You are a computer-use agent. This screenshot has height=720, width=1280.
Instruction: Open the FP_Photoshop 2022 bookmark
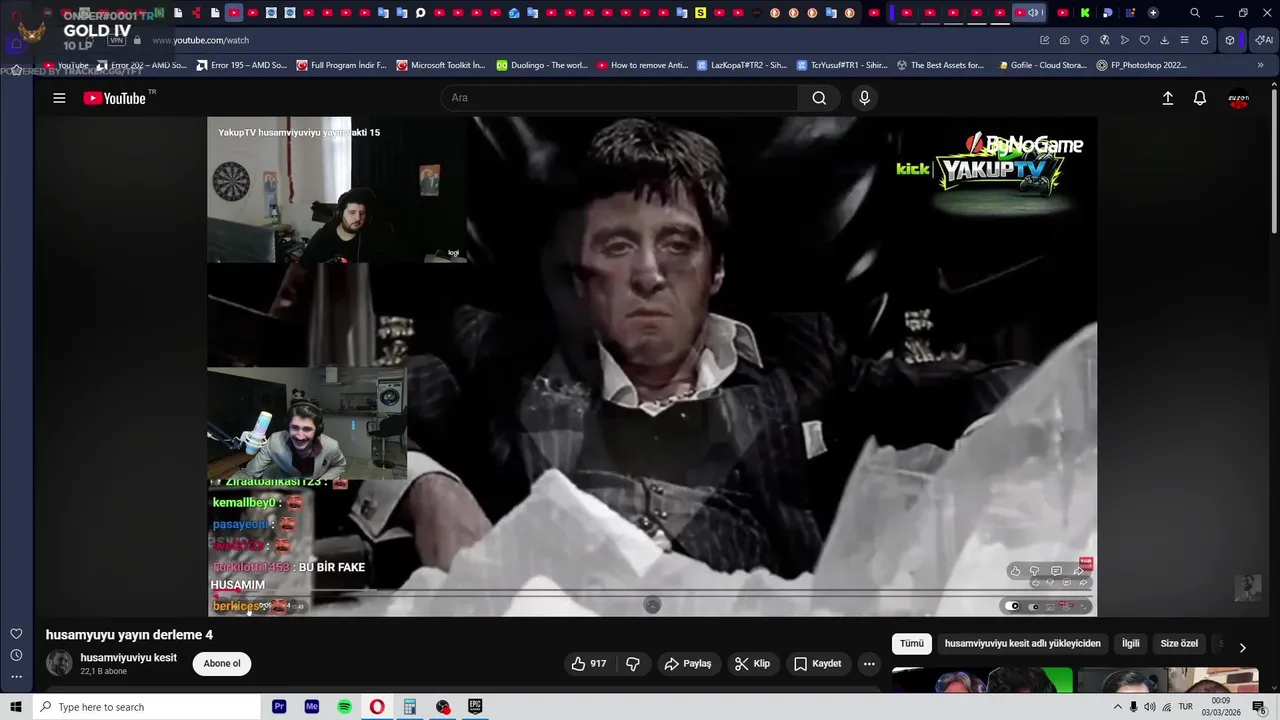[1142, 65]
